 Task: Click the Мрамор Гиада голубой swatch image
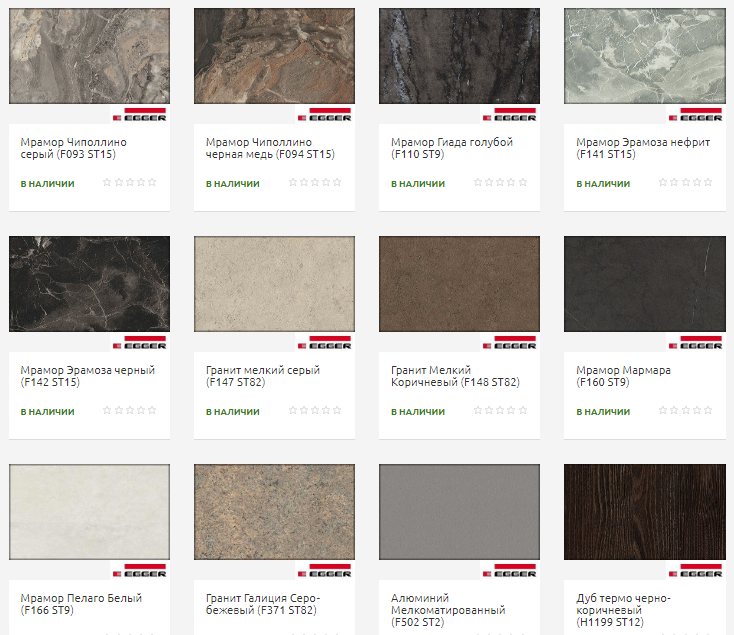coord(459,56)
